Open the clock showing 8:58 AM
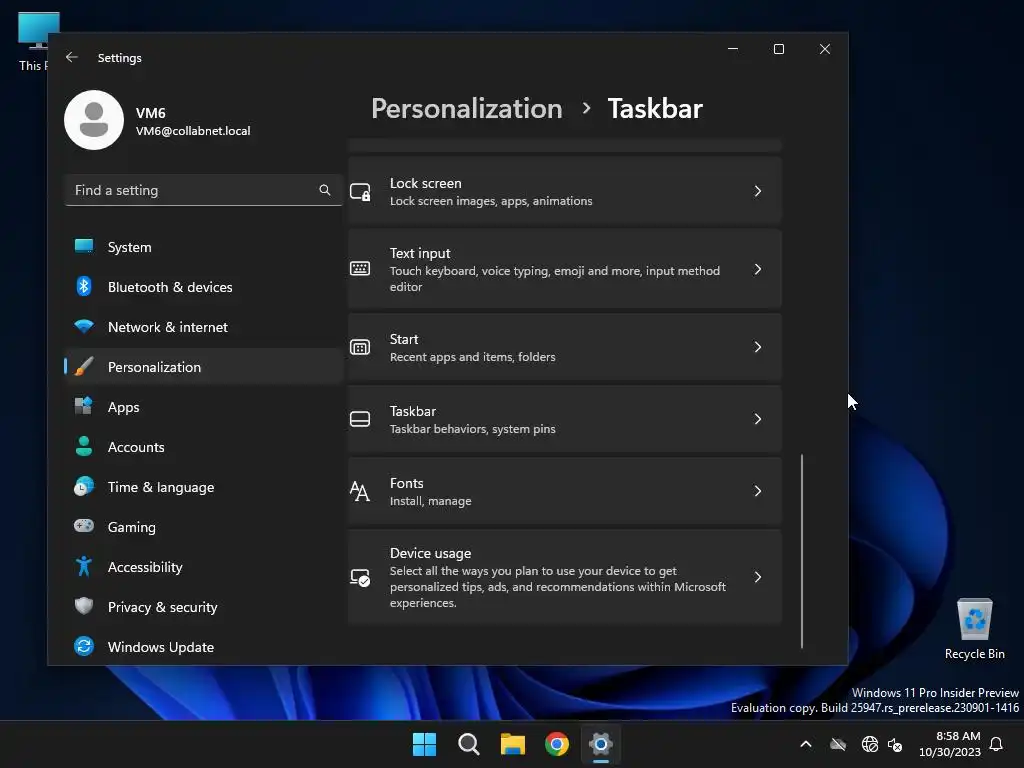 click(950, 744)
